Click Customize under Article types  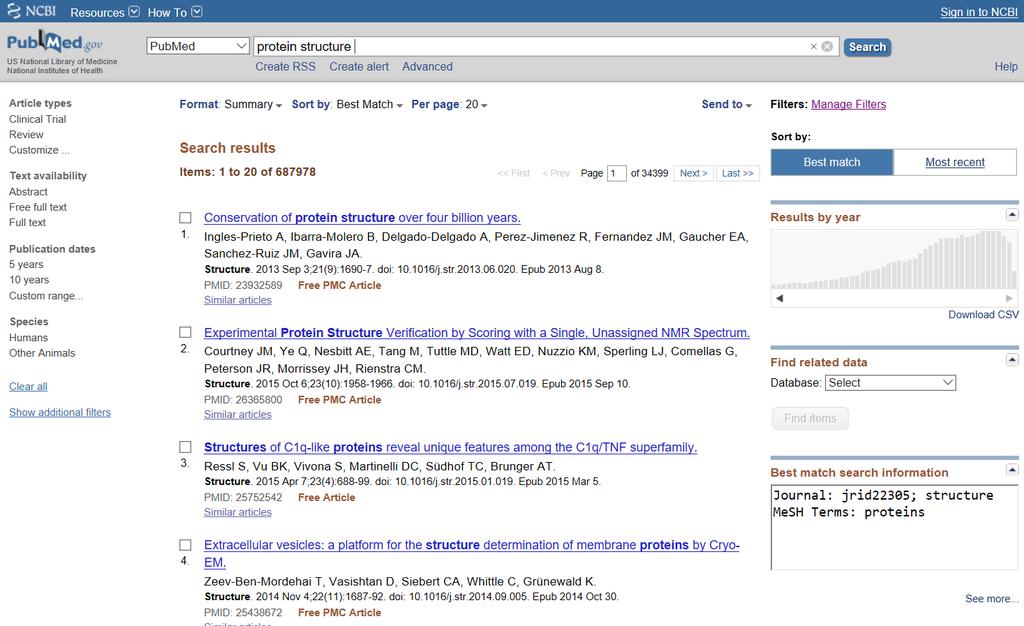click(39, 150)
